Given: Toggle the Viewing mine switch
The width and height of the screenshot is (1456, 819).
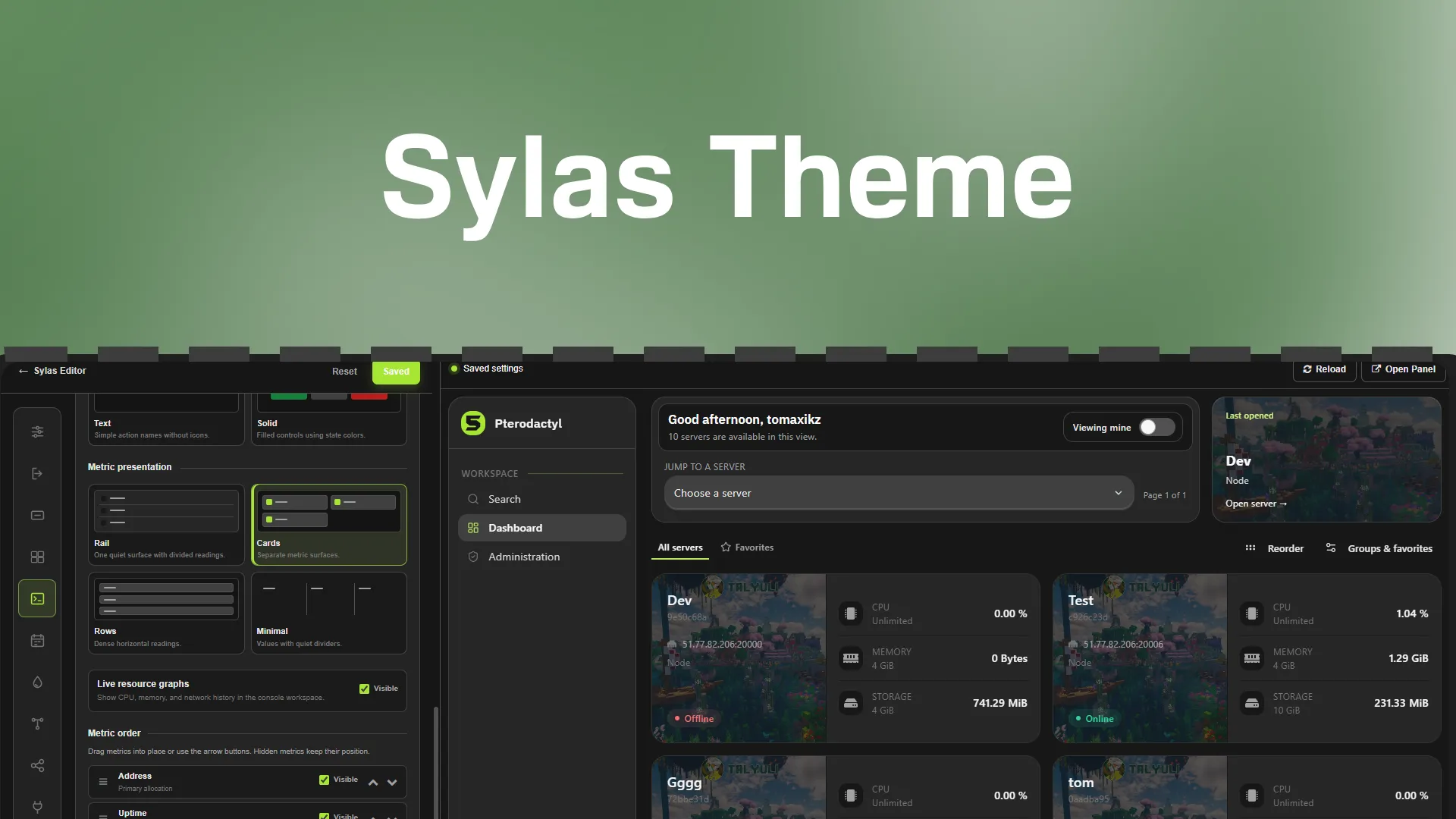Looking at the screenshot, I should click(x=1157, y=428).
